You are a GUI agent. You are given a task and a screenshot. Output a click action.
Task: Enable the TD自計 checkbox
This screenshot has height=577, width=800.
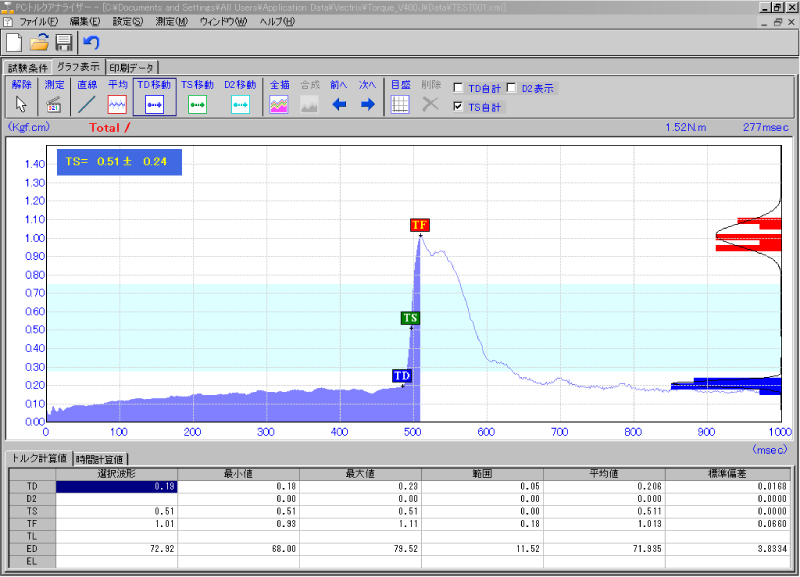459,88
